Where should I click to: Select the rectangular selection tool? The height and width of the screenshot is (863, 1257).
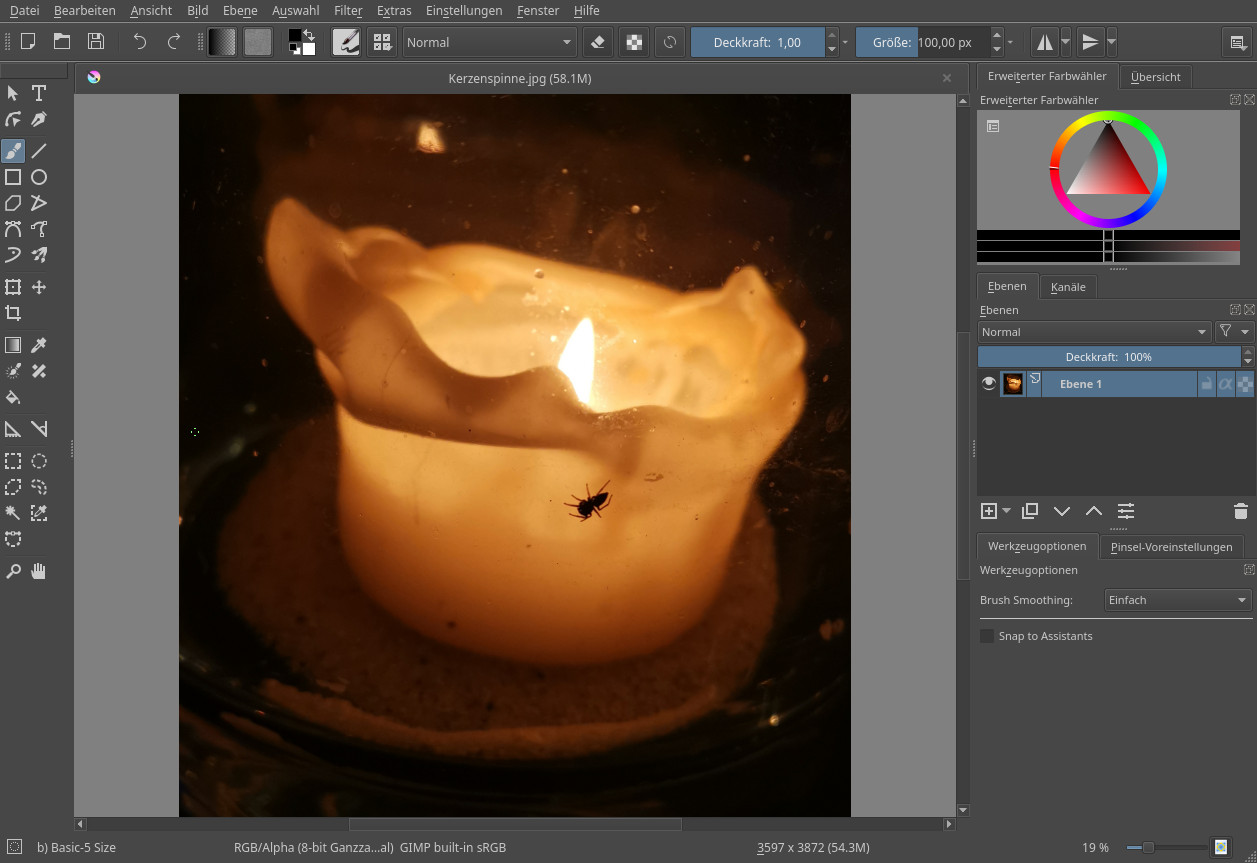[13, 461]
